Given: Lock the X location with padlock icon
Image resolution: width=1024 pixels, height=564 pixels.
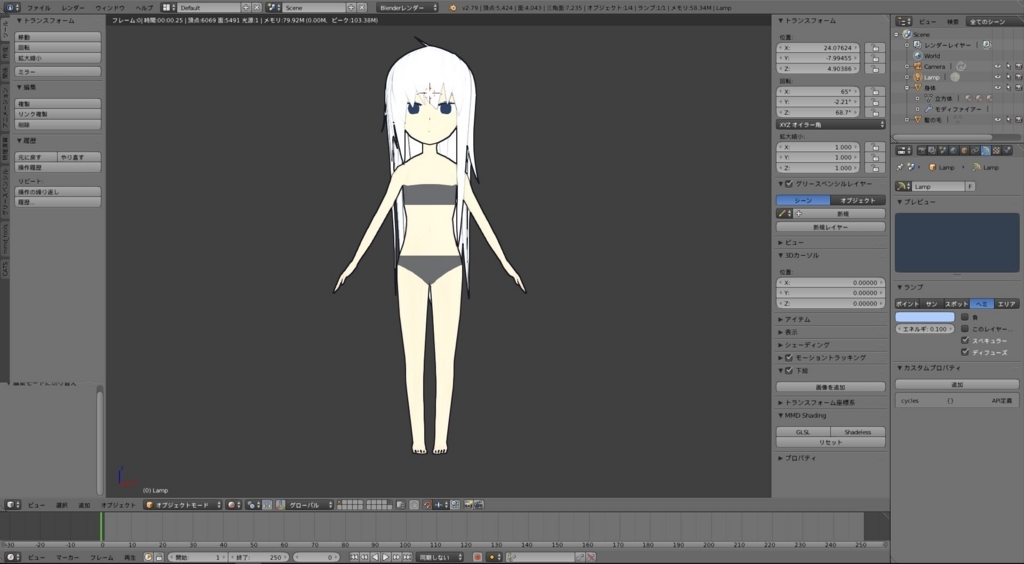Looking at the screenshot, I should (x=874, y=47).
